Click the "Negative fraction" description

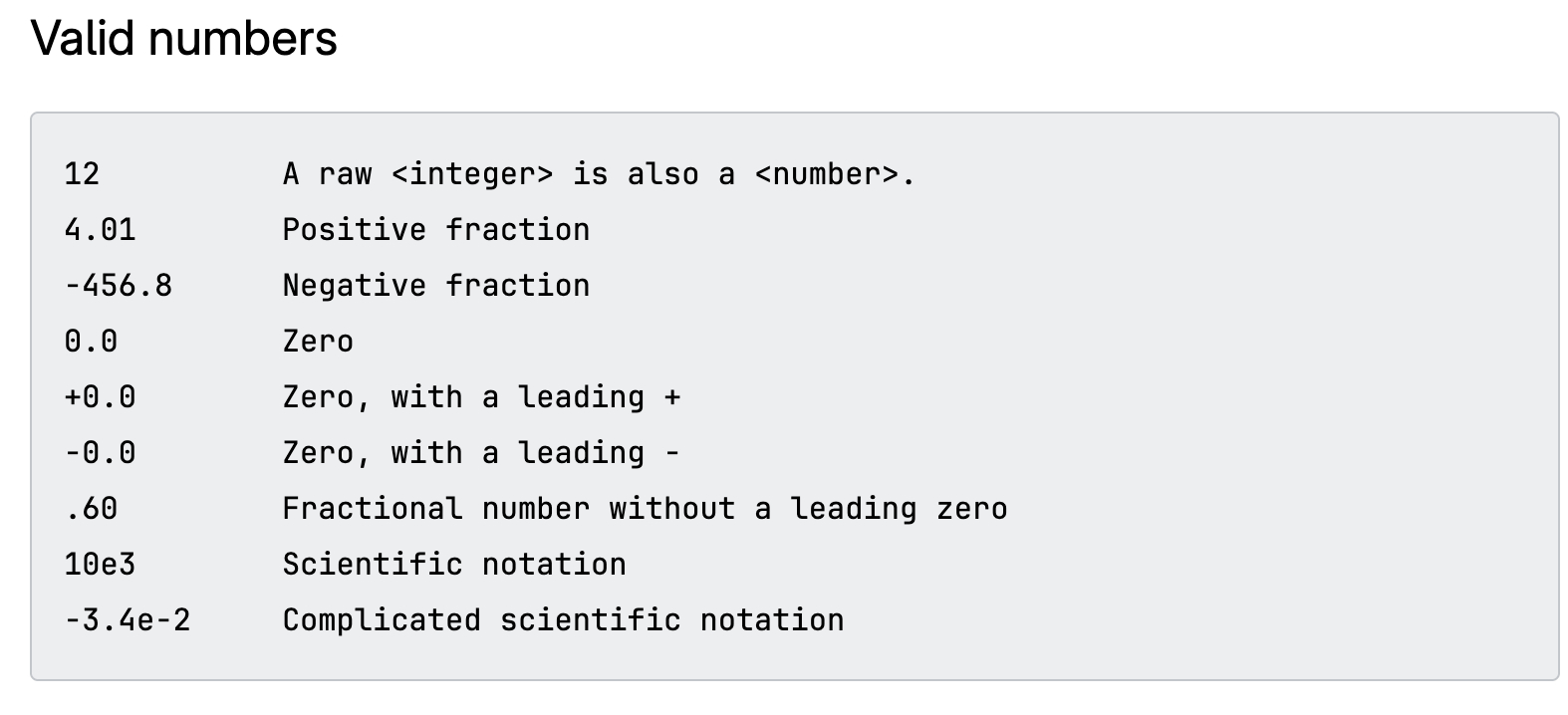pos(435,286)
